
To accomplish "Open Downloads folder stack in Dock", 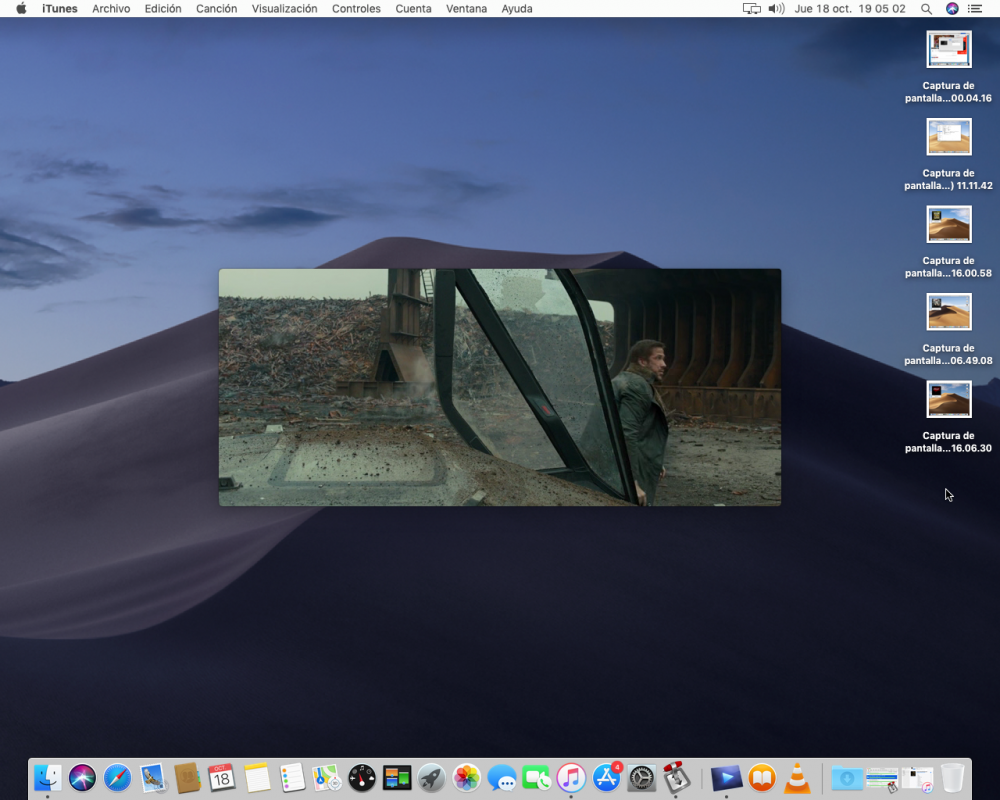I will point(847,778).
